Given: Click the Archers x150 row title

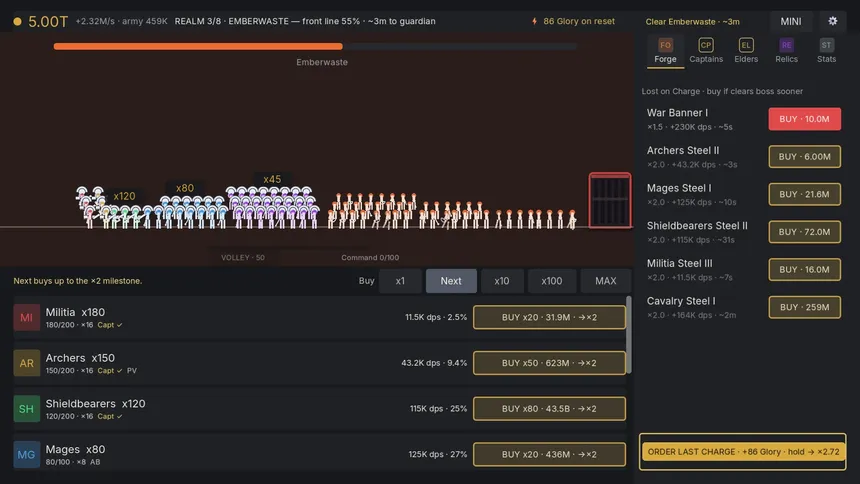Looking at the screenshot, I should tap(80, 358).
